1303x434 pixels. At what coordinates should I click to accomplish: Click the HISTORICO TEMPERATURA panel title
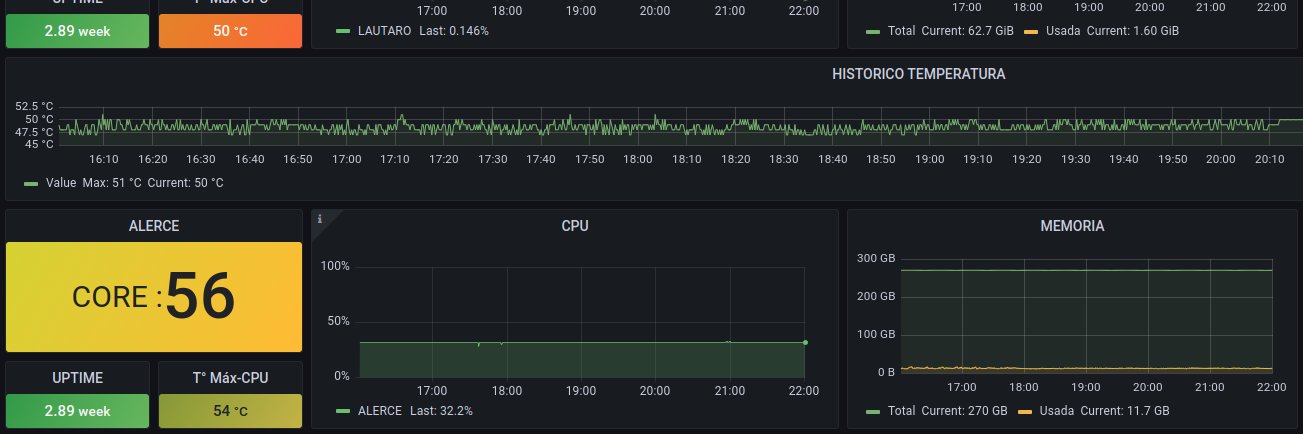pyautogui.click(x=918, y=74)
